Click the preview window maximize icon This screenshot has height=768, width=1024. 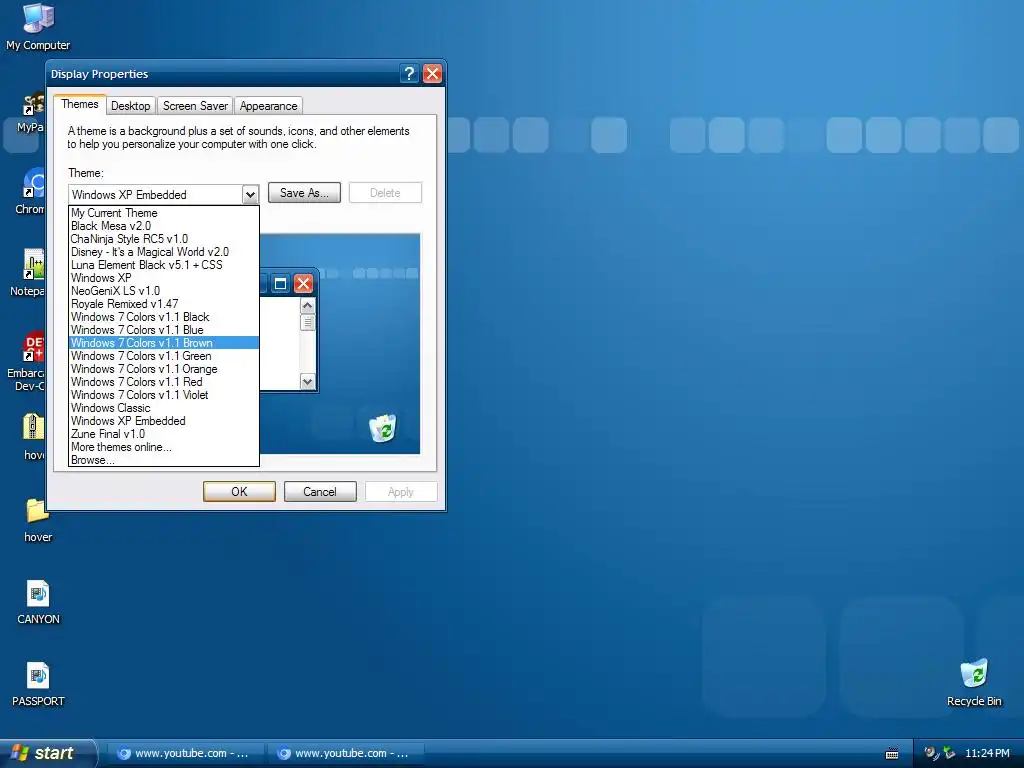pos(280,283)
